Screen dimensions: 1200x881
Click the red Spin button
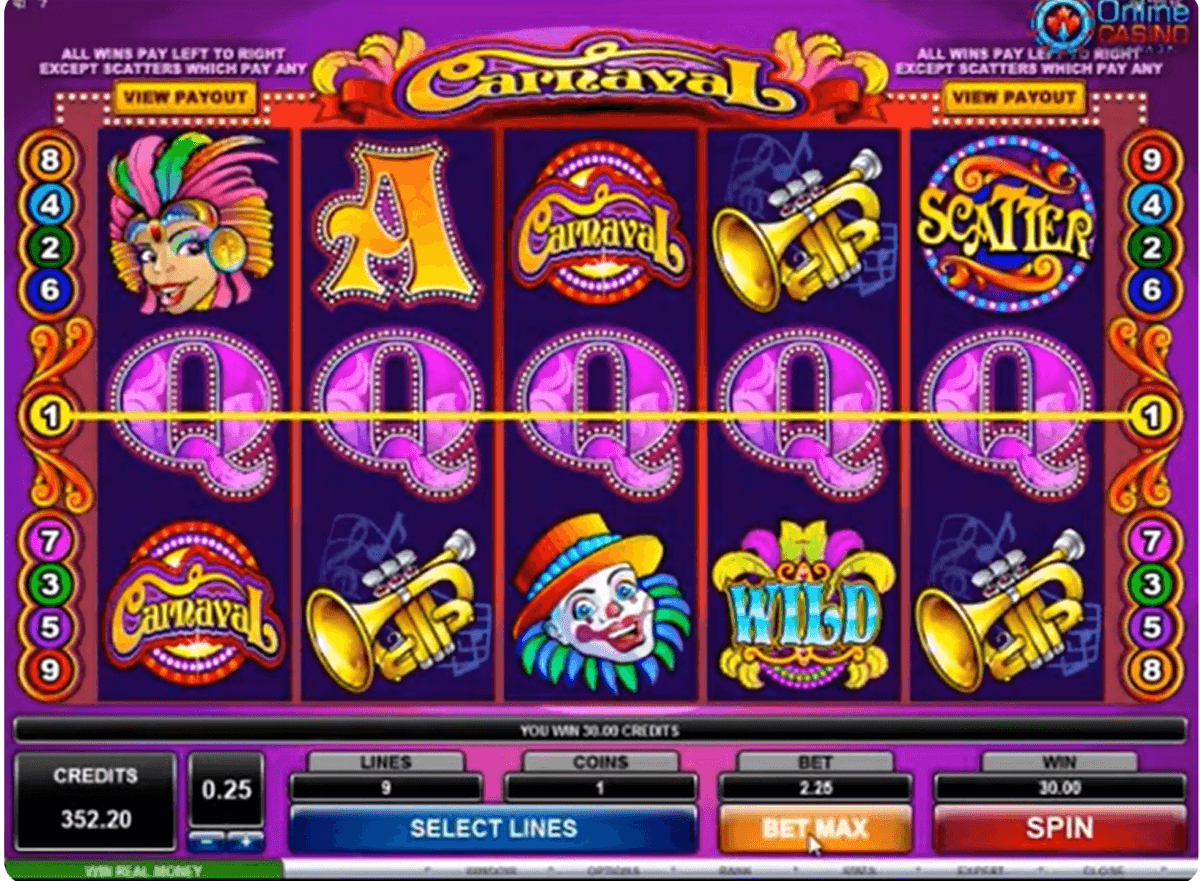point(1059,829)
